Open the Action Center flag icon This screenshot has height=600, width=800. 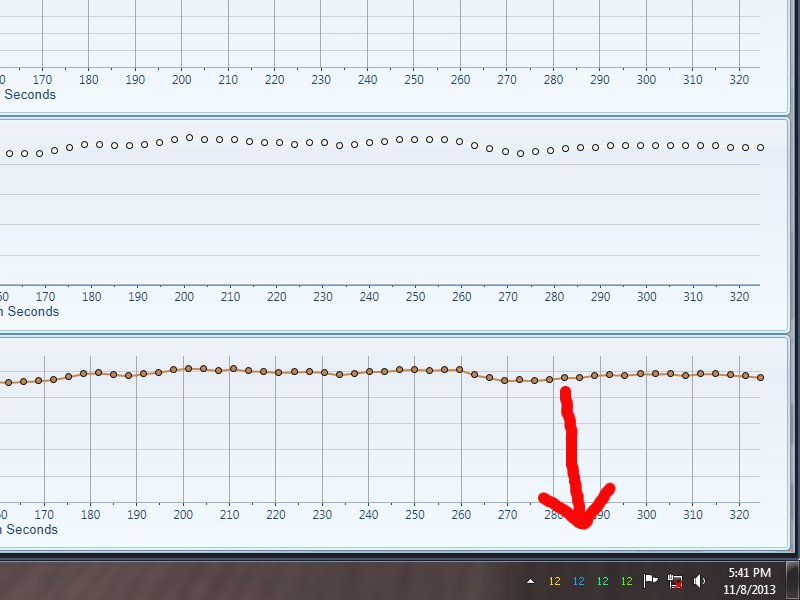(650, 581)
